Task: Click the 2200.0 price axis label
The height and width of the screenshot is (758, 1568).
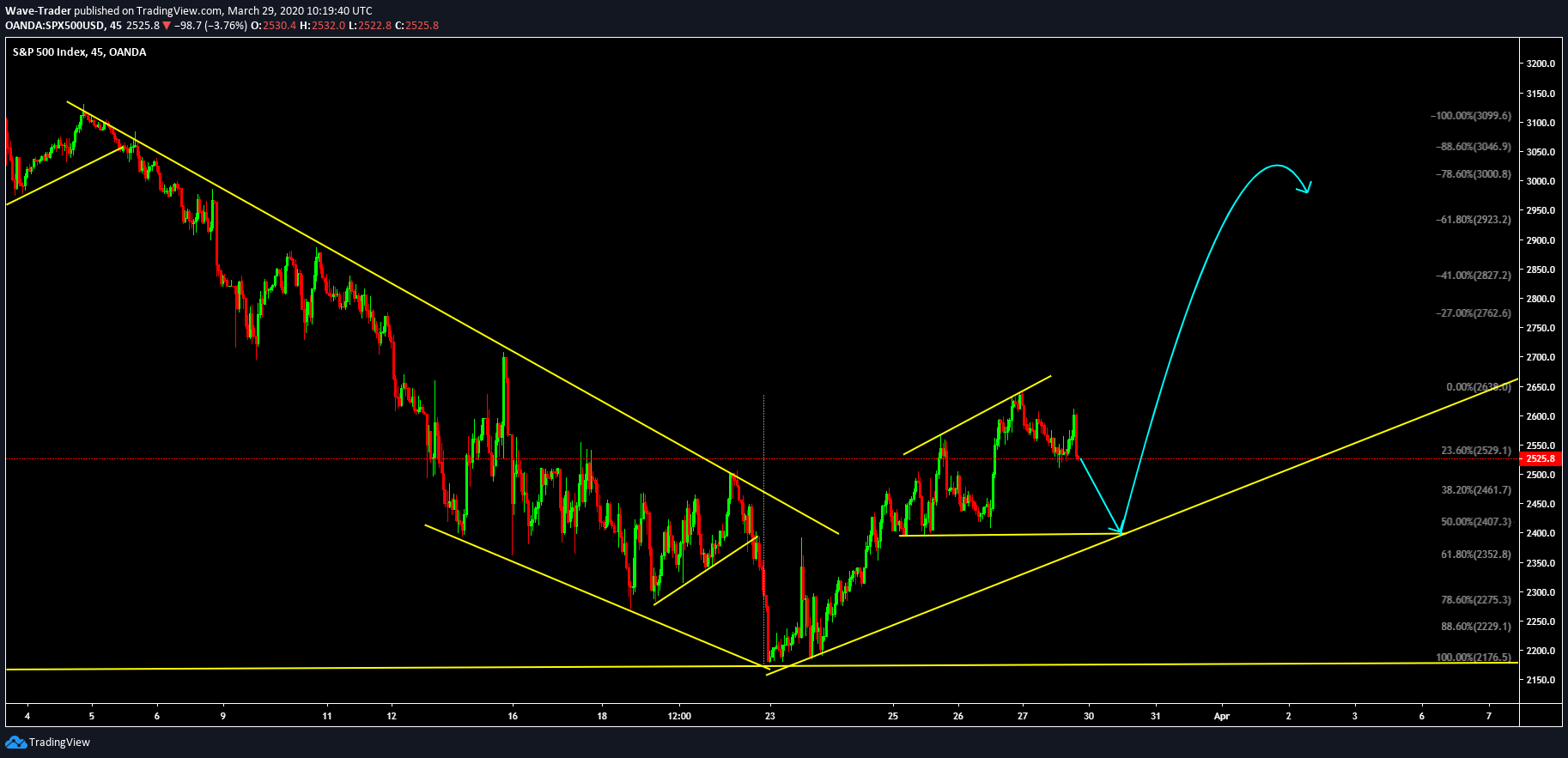Action: pos(1541,651)
